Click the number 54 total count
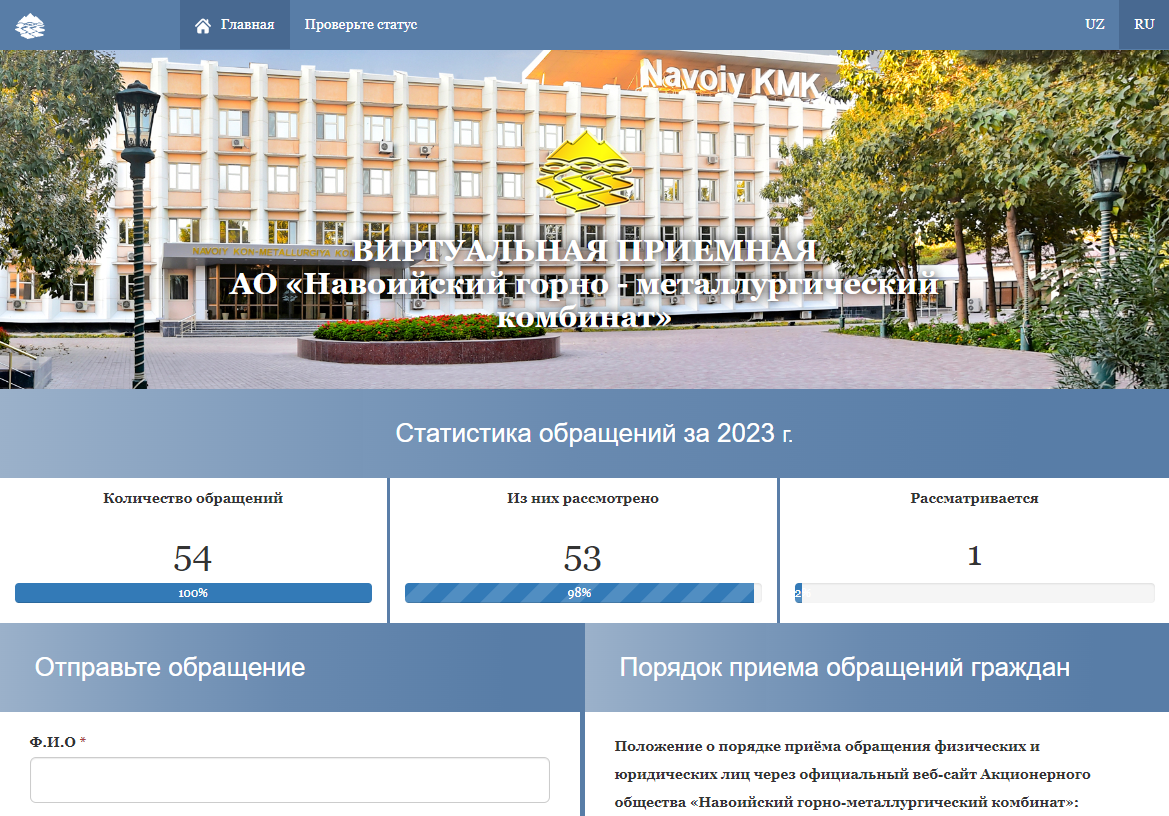The height and width of the screenshot is (816, 1169). (193, 558)
